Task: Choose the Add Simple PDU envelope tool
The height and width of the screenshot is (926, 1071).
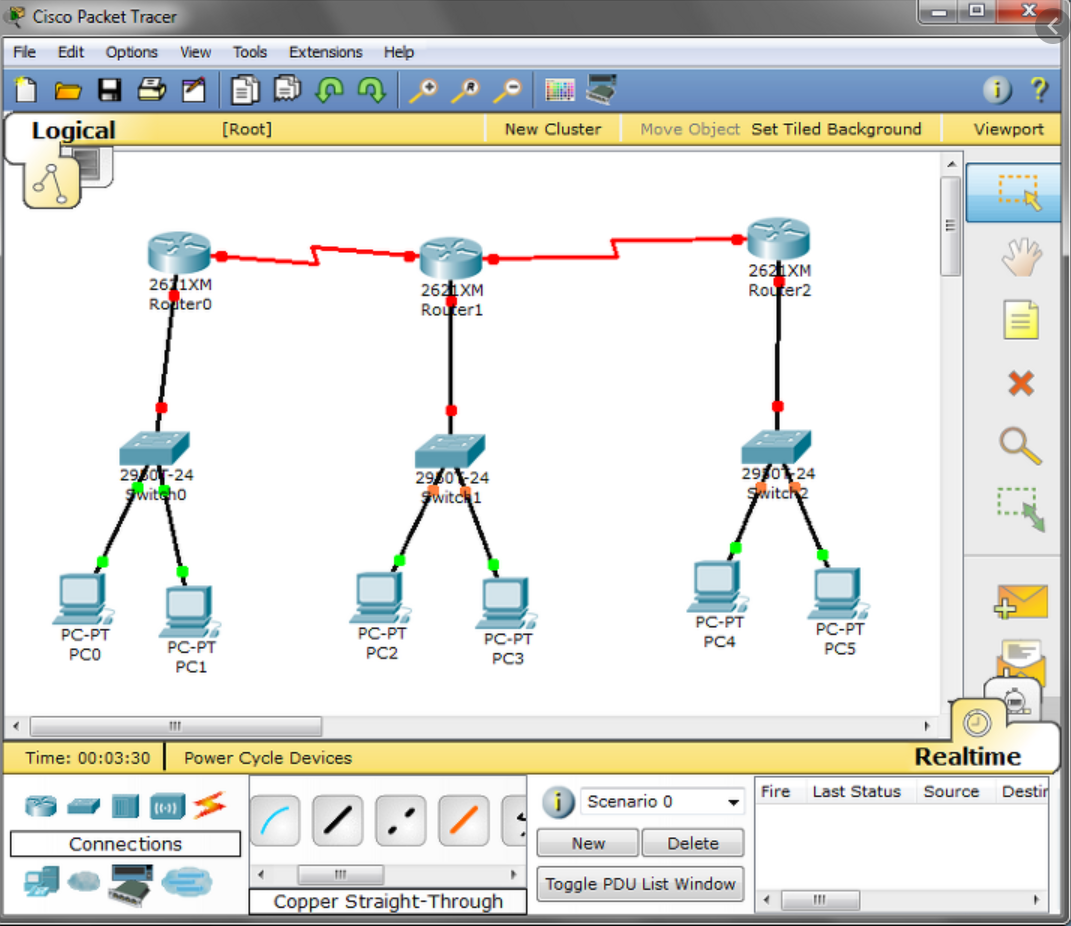Action: pos(1020,602)
